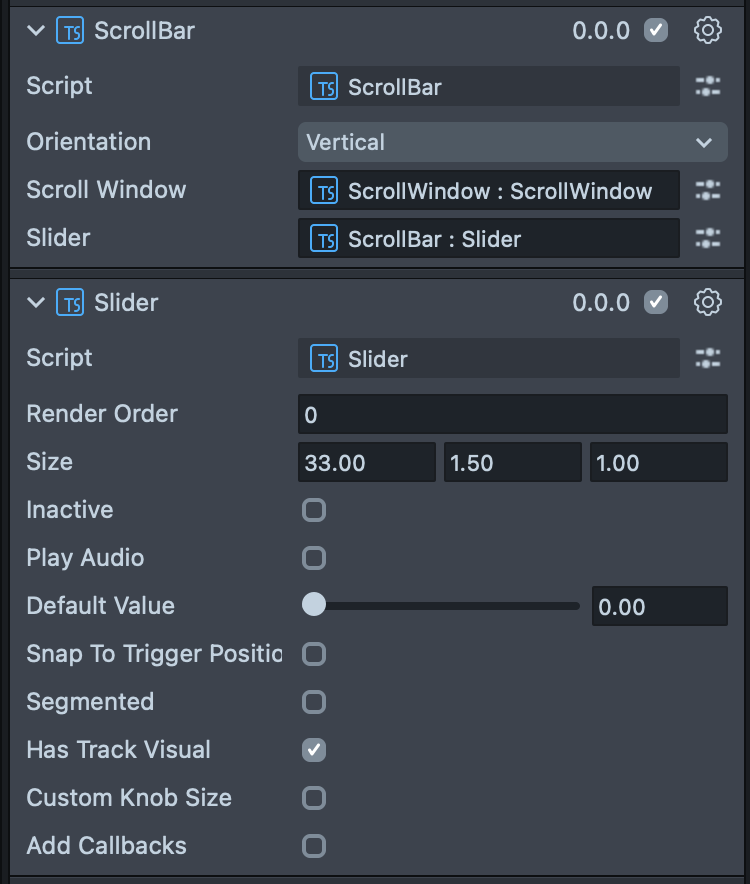Disable the ScrollBar component checkbox
The height and width of the screenshot is (884, 750).
[656, 31]
